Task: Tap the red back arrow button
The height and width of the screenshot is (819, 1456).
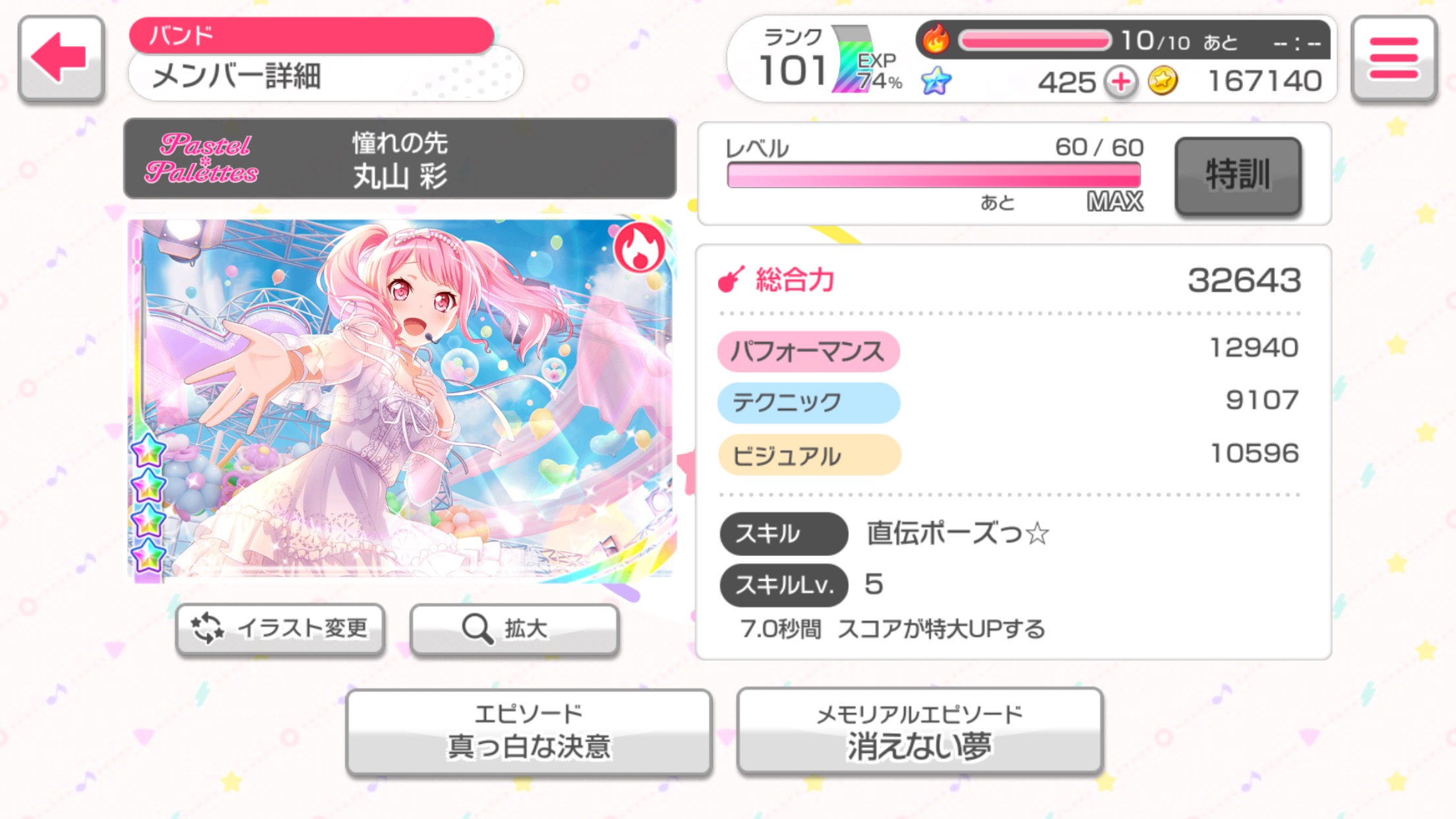Action: pos(61,58)
